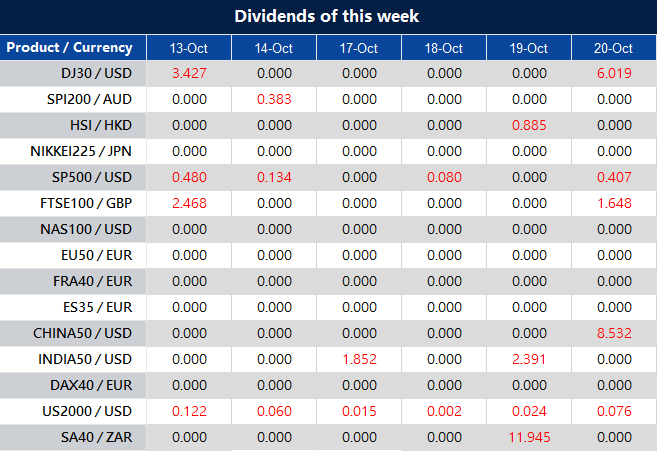Viewport: 659px width, 451px height.
Task: Click the Product / Currency header cell
Action: 70,48
